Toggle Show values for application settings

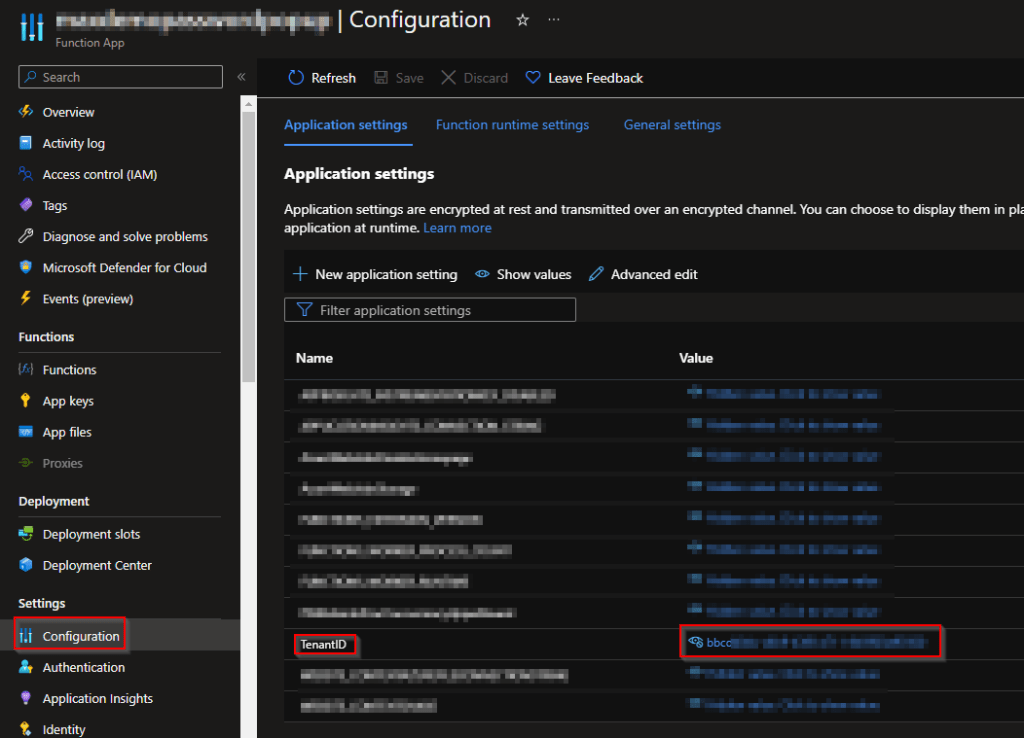coord(523,274)
